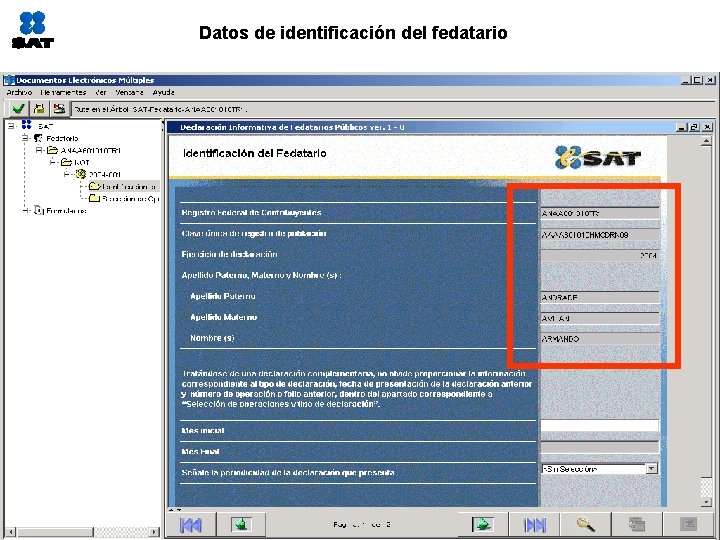This screenshot has width=720, height=540.
Task: Select the highlighted Identificación folder in tree
Action: tap(124, 186)
